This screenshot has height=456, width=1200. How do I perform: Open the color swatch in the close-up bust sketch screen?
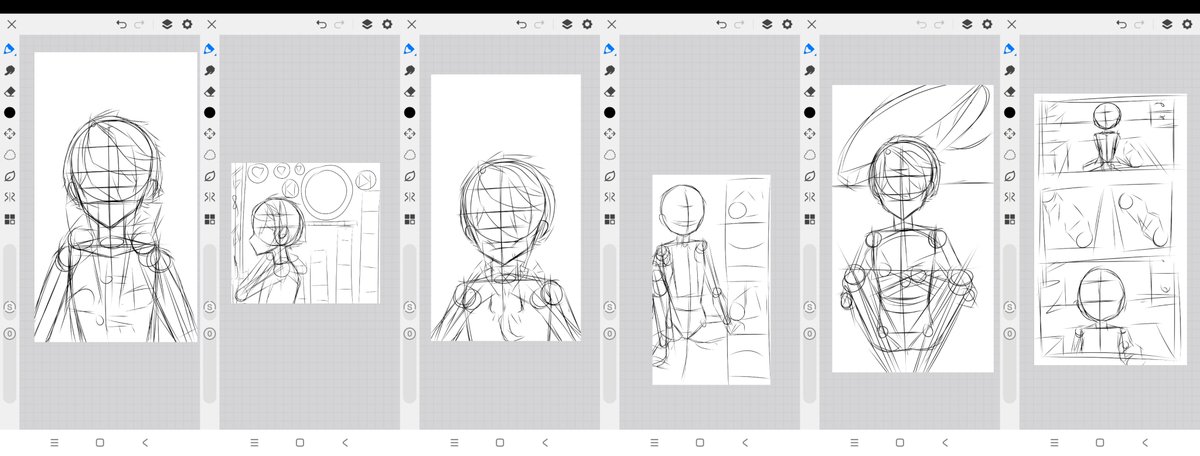click(x=409, y=113)
